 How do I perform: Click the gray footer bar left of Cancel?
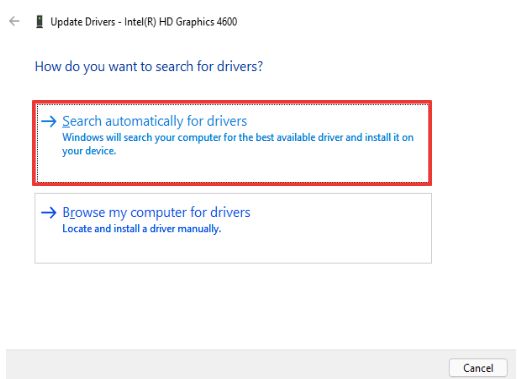point(227,365)
